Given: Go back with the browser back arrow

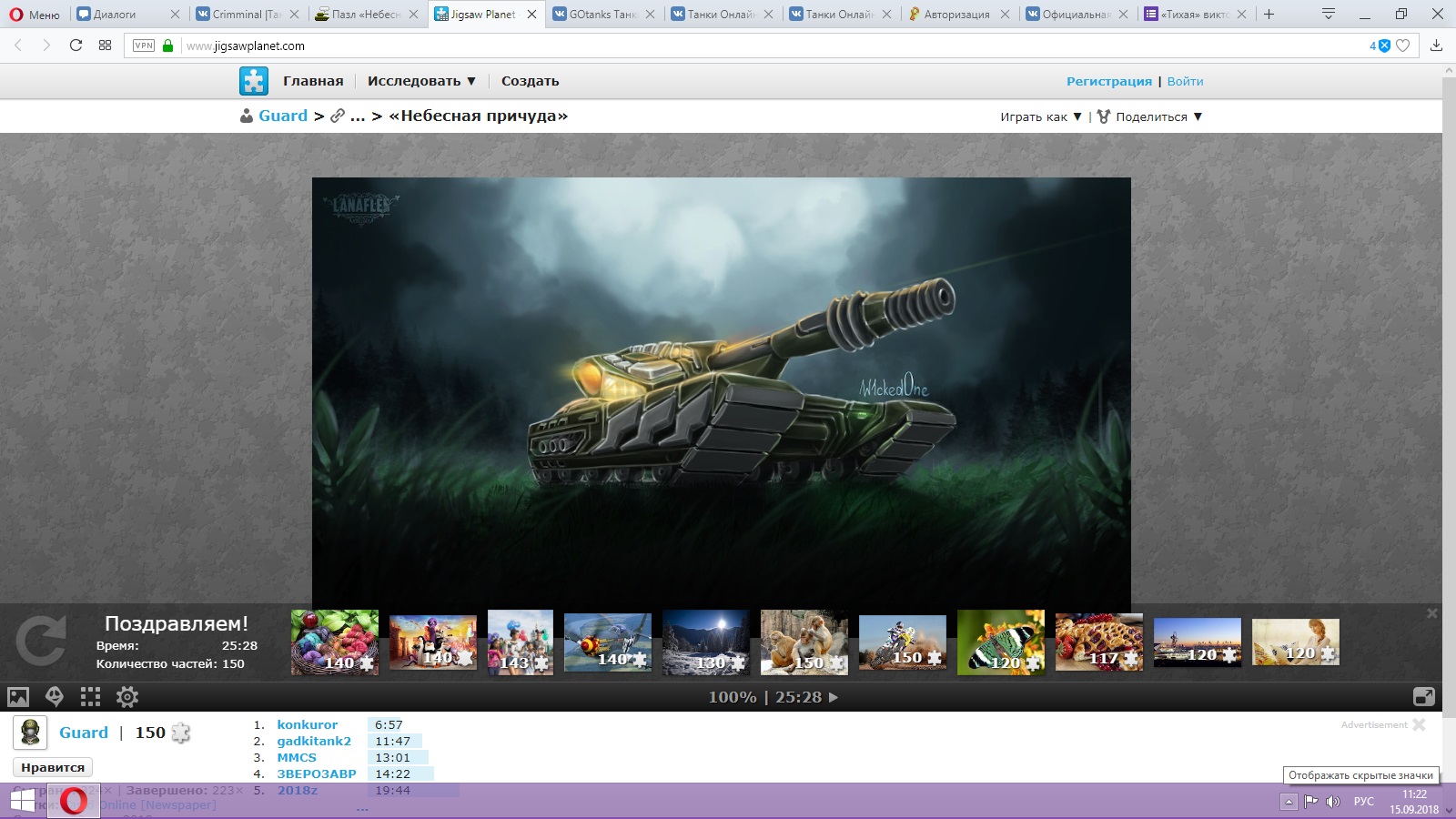Looking at the screenshot, I should click(18, 45).
